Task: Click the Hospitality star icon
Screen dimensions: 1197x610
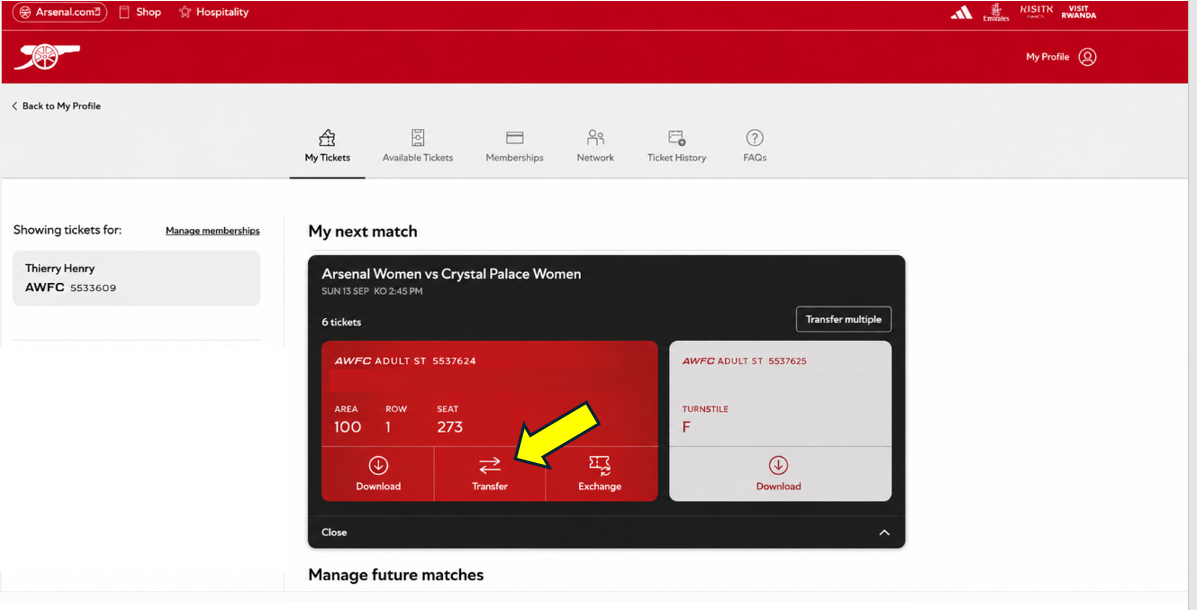Action: click(185, 12)
